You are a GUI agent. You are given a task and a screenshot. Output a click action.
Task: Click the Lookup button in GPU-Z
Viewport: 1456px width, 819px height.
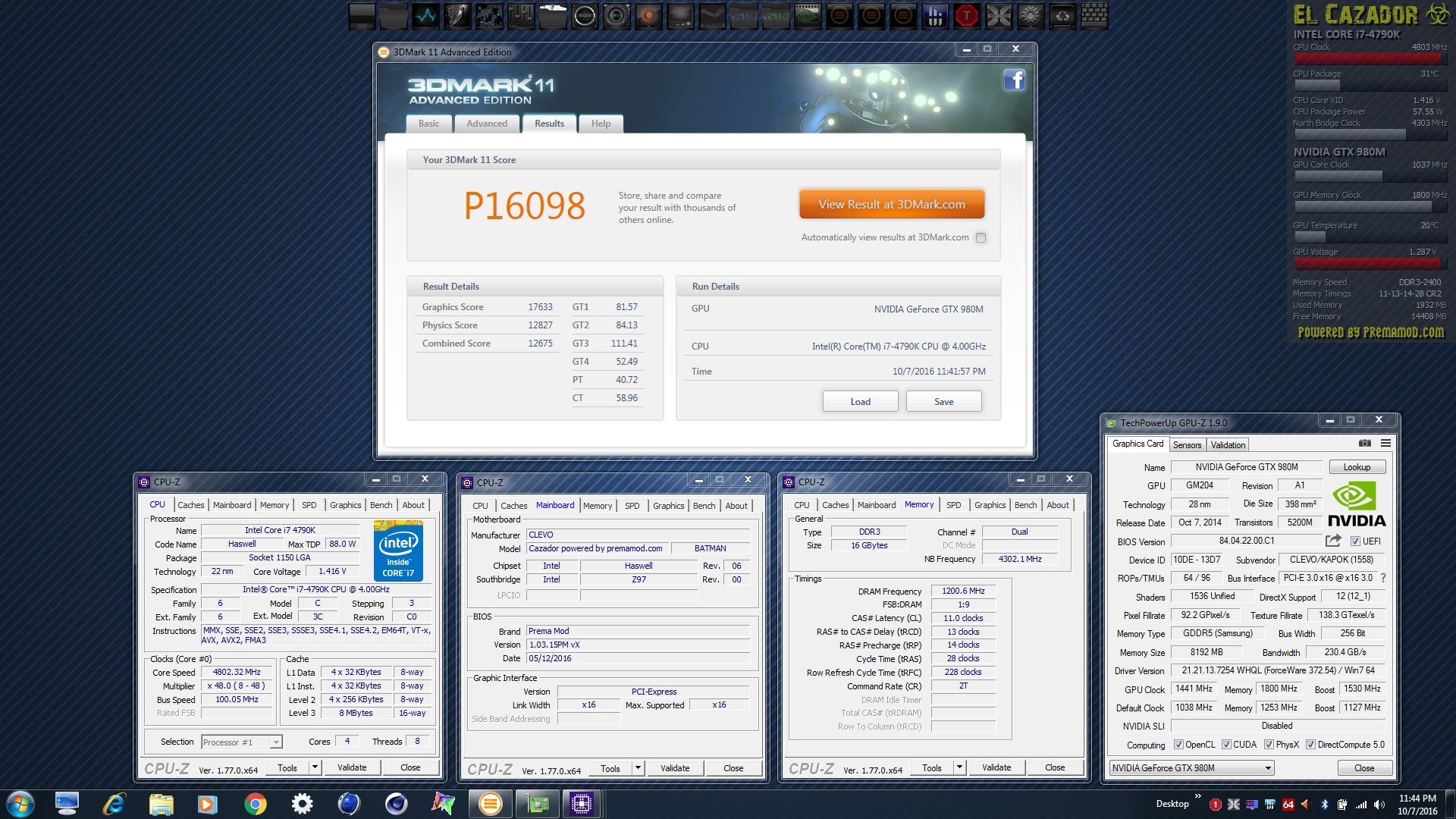point(1357,467)
